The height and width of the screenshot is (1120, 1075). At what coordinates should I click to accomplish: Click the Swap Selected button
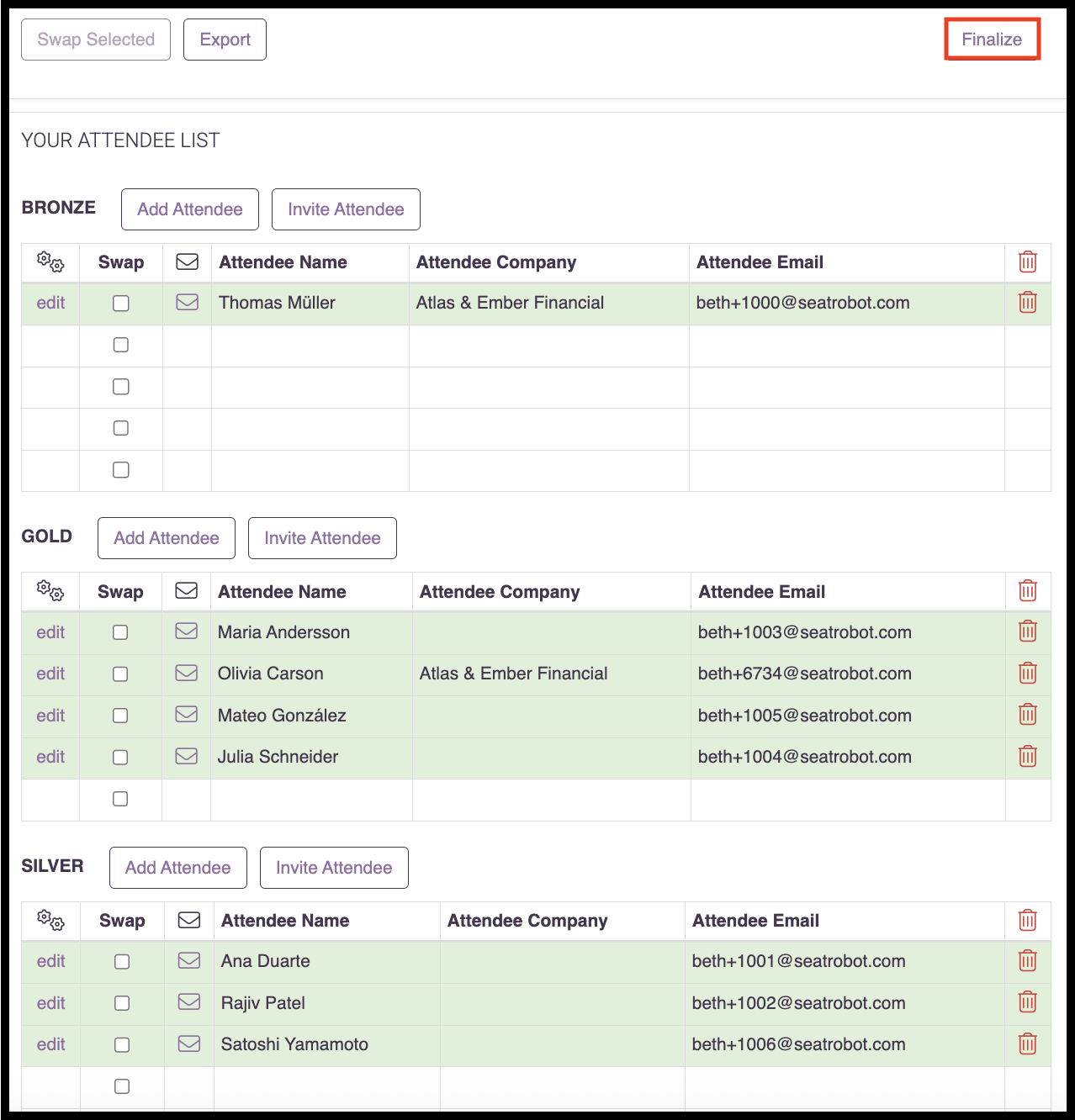(96, 40)
